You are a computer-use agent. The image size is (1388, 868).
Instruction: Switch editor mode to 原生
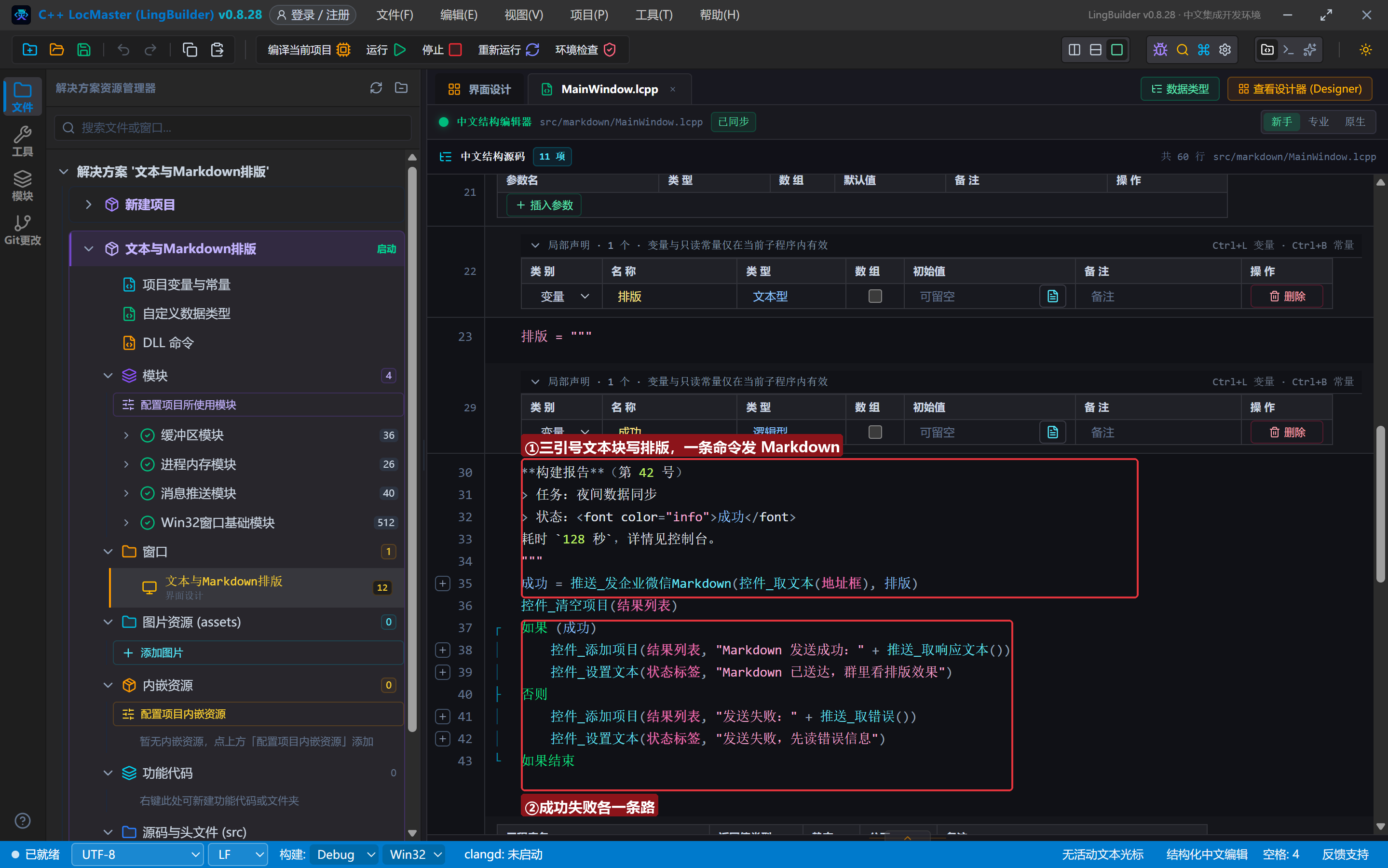coord(1355,122)
